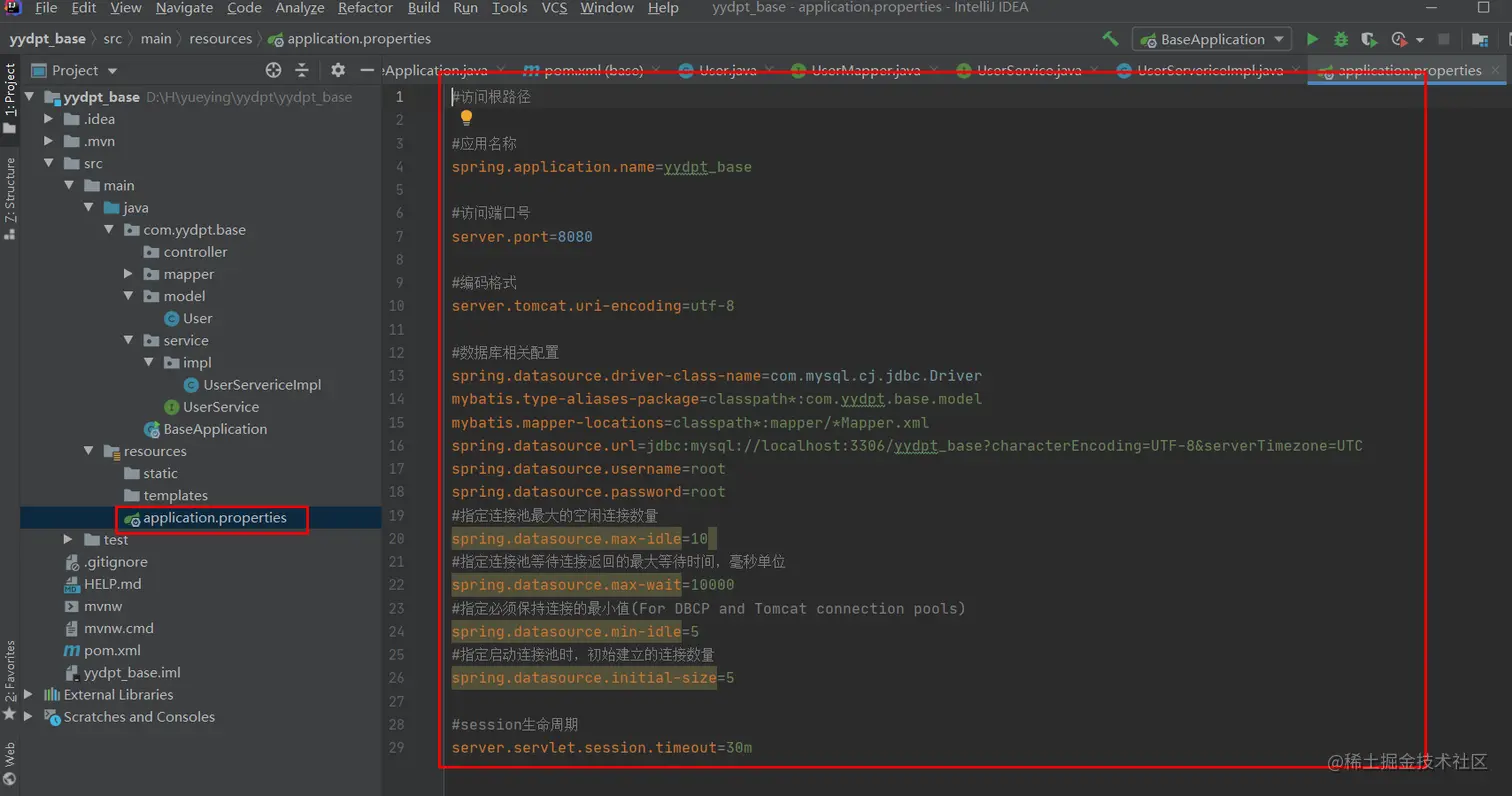Click resources breadcrumb in navigation bar
Screen dimensions: 1512x796
(x=220, y=39)
